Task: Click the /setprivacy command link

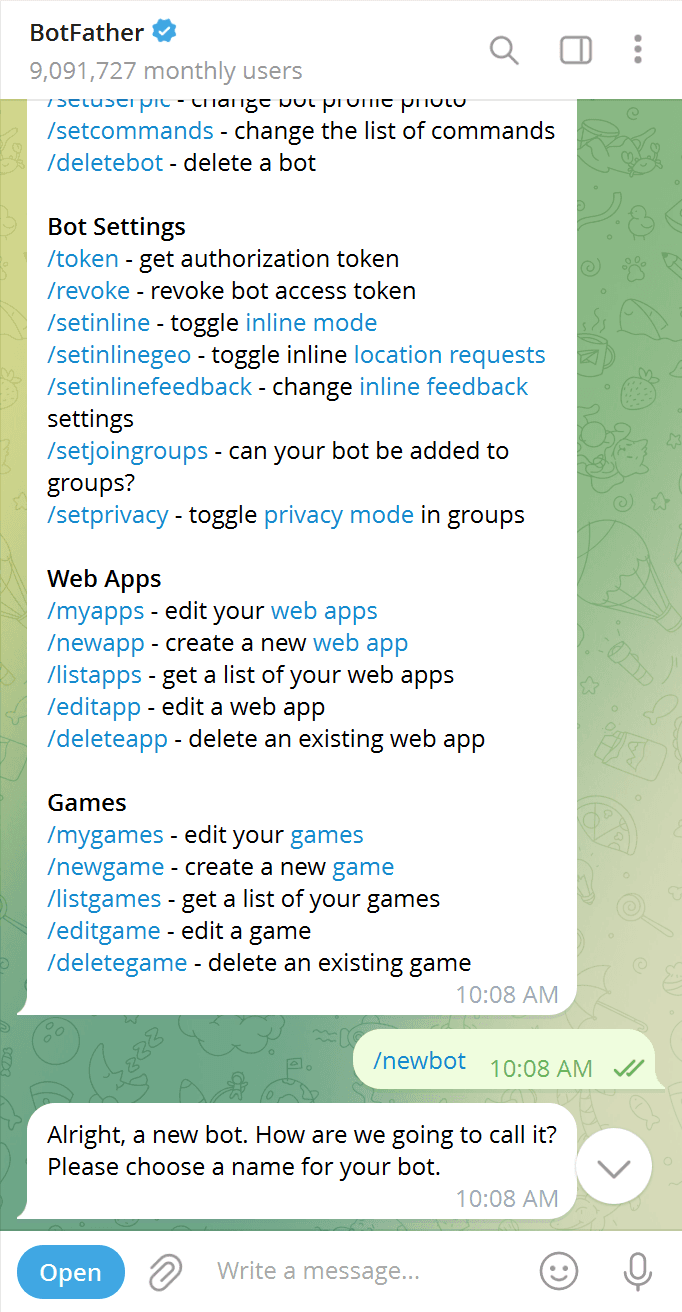Action: click(x=108, y=515)
